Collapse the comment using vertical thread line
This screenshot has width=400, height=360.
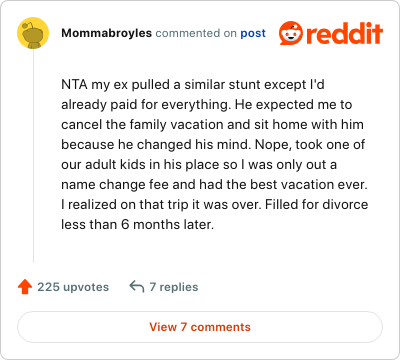[x=33, y=156]
